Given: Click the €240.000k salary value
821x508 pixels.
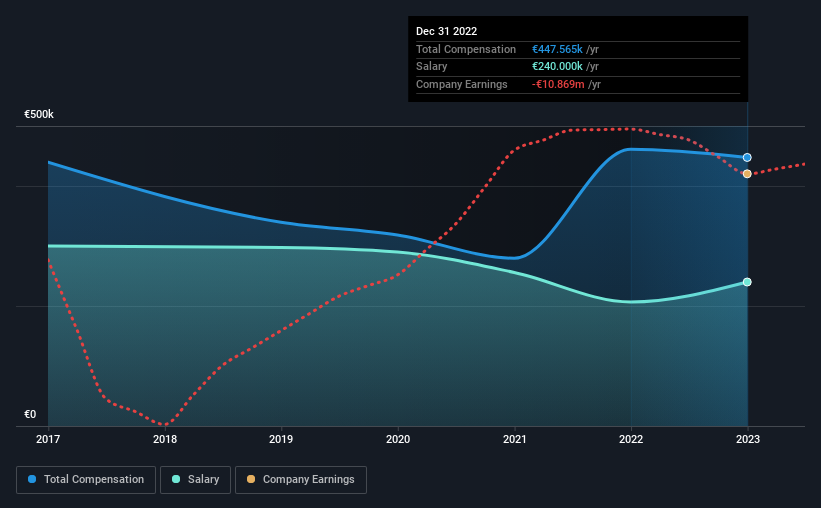Looking at the screenshot, I should point(557,67).
